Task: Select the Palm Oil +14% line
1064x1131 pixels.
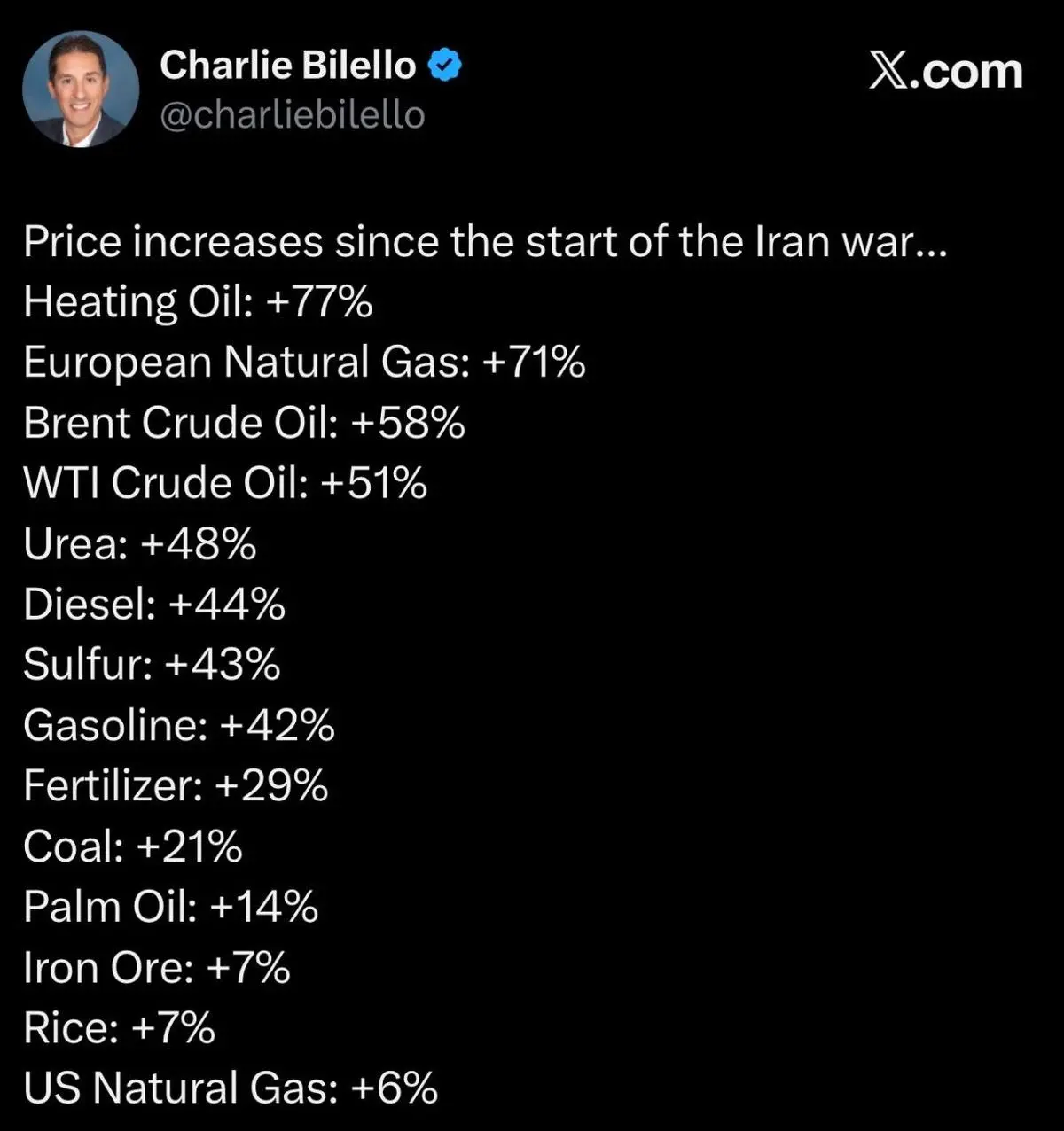Action: (171, 907)
